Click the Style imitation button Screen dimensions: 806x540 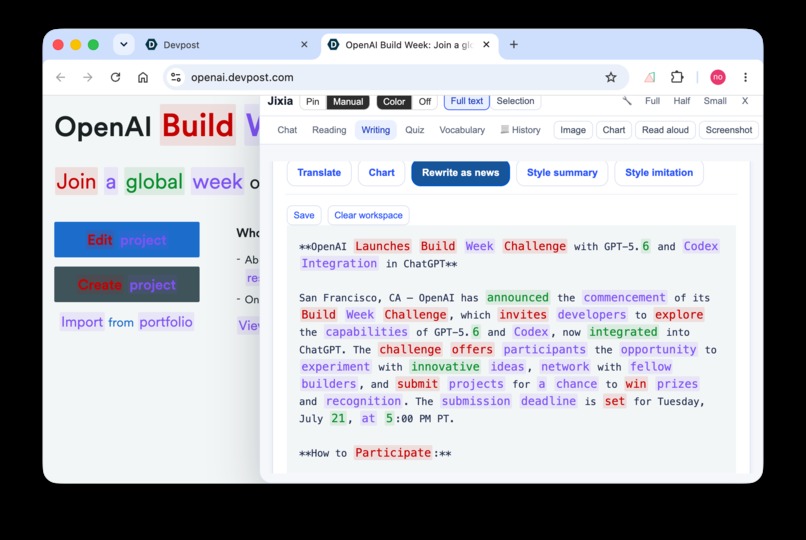[659, 173]
